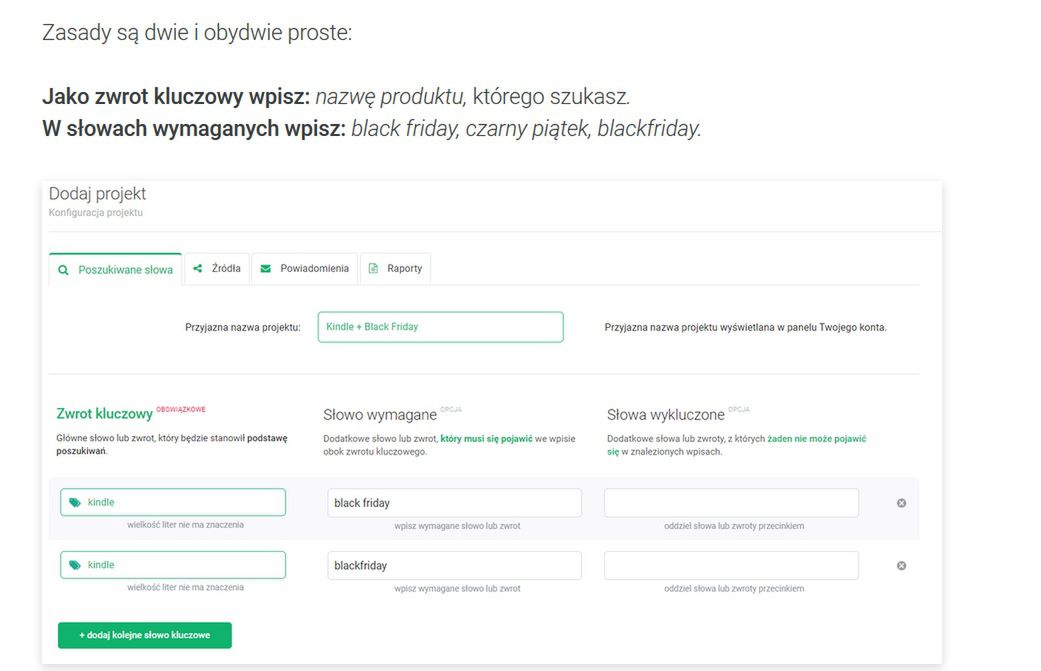Click the first row's excluded words field

tap(732, 503)
